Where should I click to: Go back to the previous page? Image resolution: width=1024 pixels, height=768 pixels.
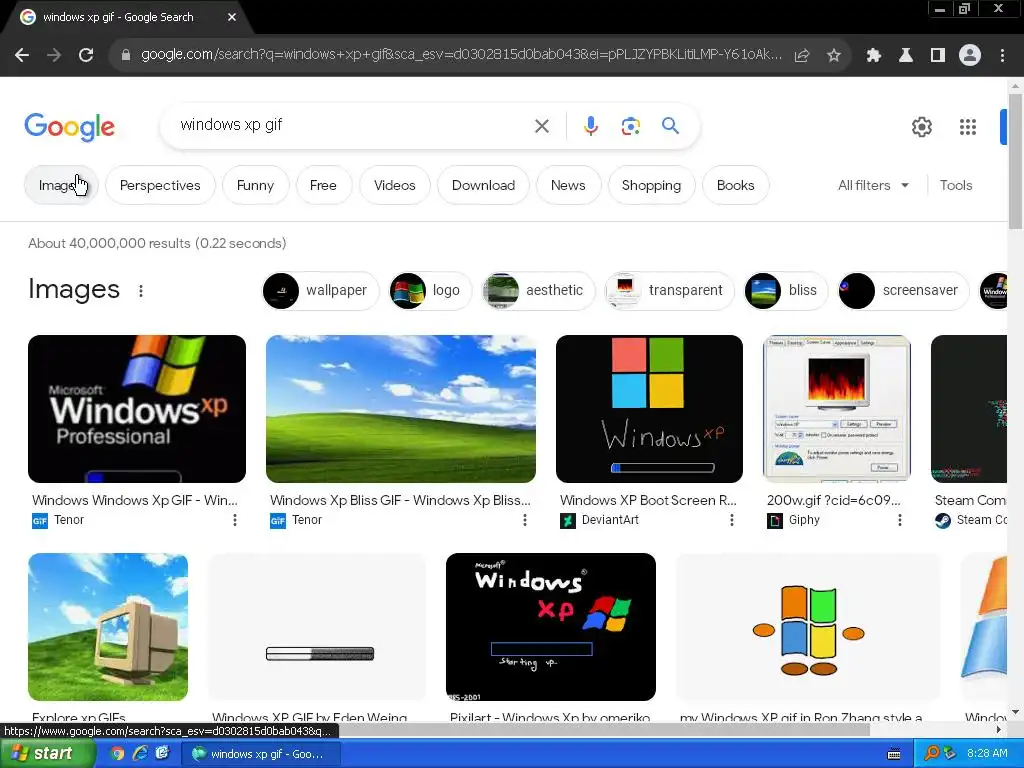(x=22, y=56)
